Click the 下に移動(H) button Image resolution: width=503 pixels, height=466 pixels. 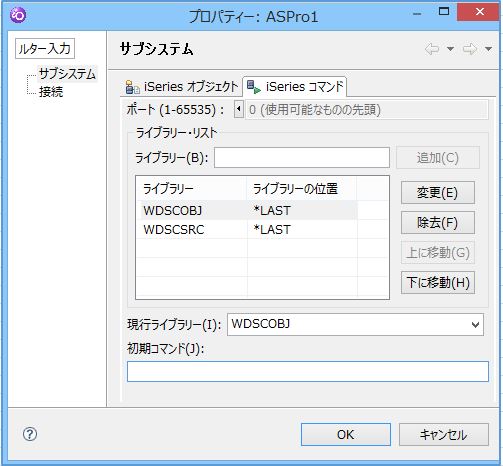pos(438,282)
